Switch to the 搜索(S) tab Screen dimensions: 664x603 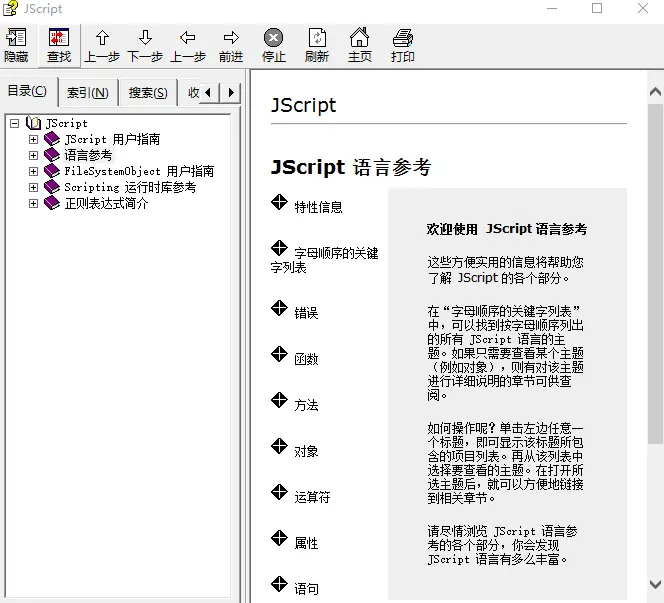[148, 93]
